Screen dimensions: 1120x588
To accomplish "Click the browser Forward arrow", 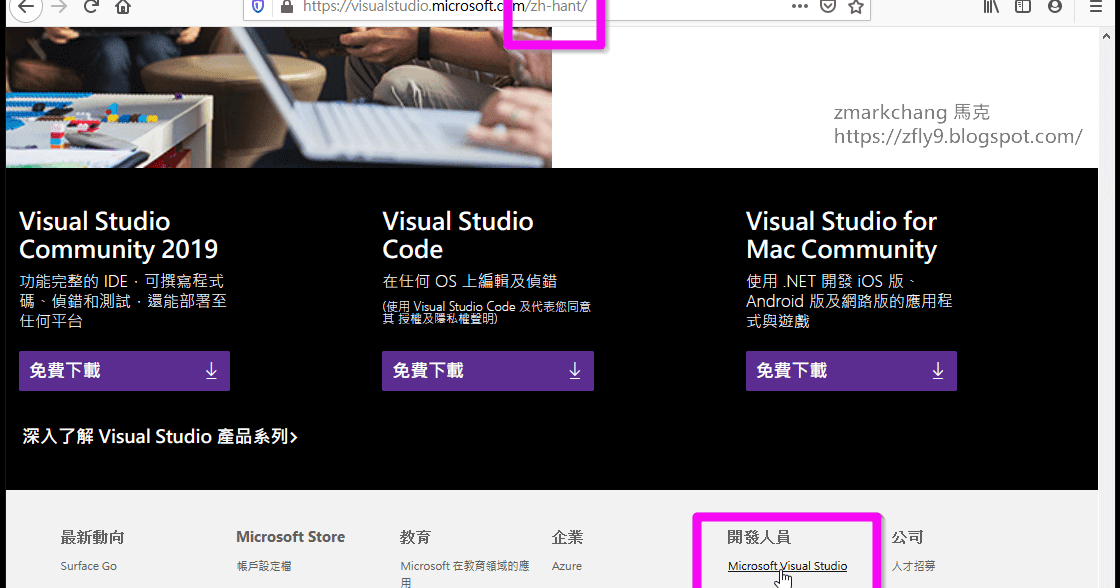I will (59, 7).
